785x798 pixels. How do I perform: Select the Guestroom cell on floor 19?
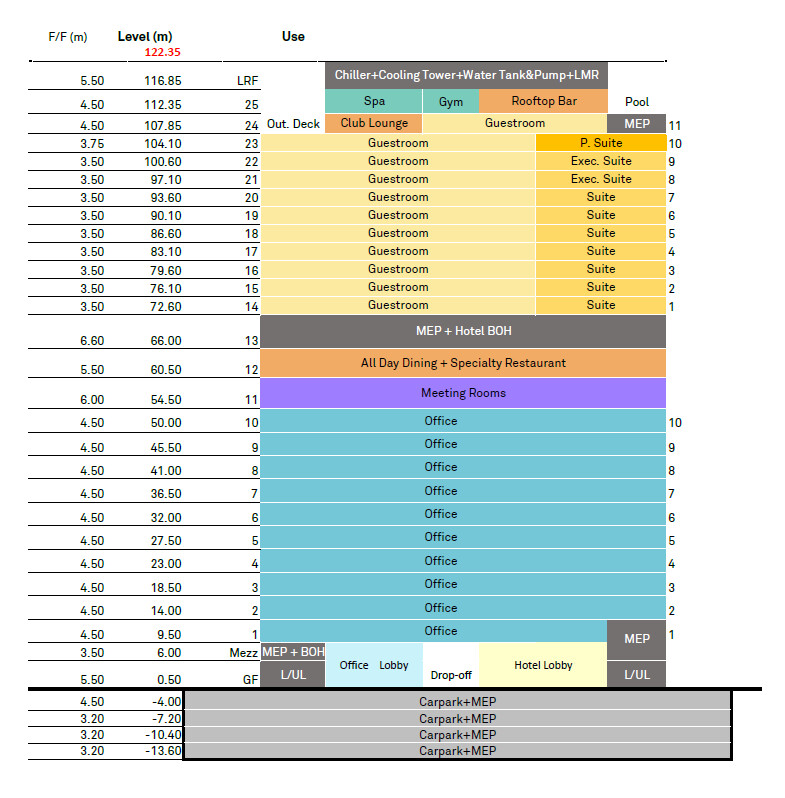[398, 215]
